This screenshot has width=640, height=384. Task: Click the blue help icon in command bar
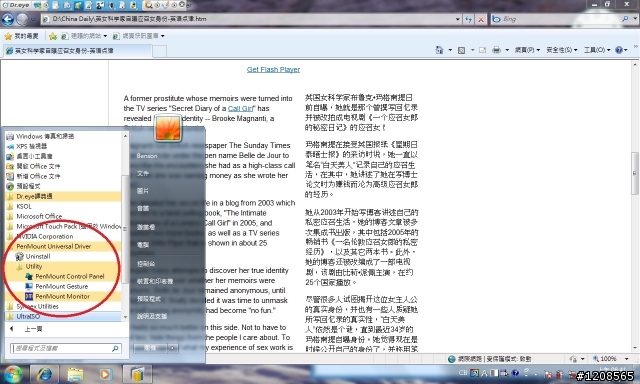(619, 50)
